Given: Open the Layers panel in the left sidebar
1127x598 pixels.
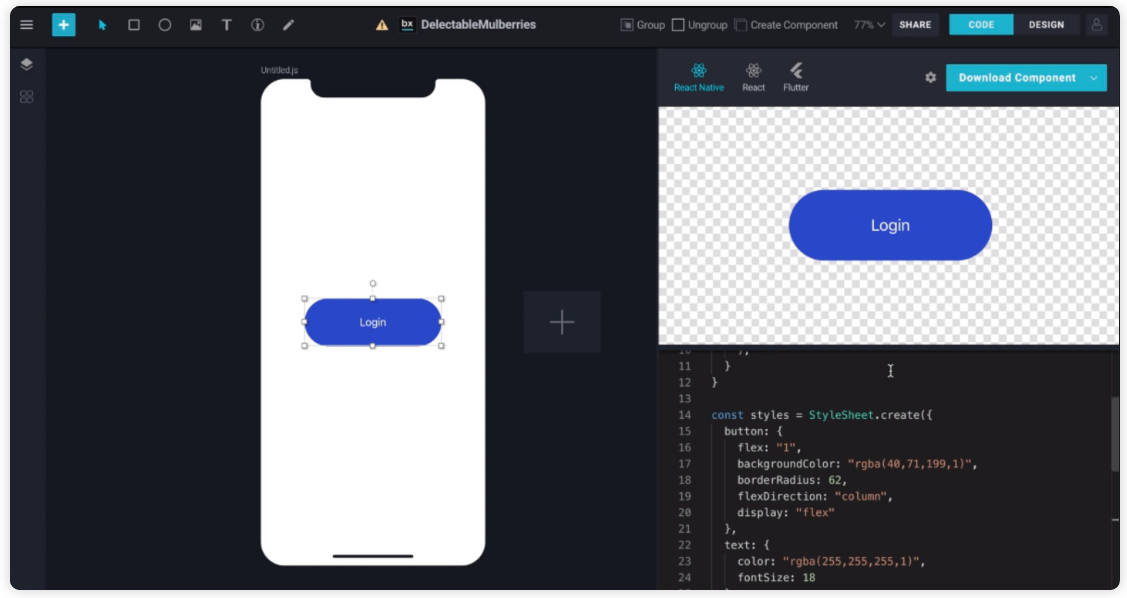Looking at the screenshot, I should [27, 63].
